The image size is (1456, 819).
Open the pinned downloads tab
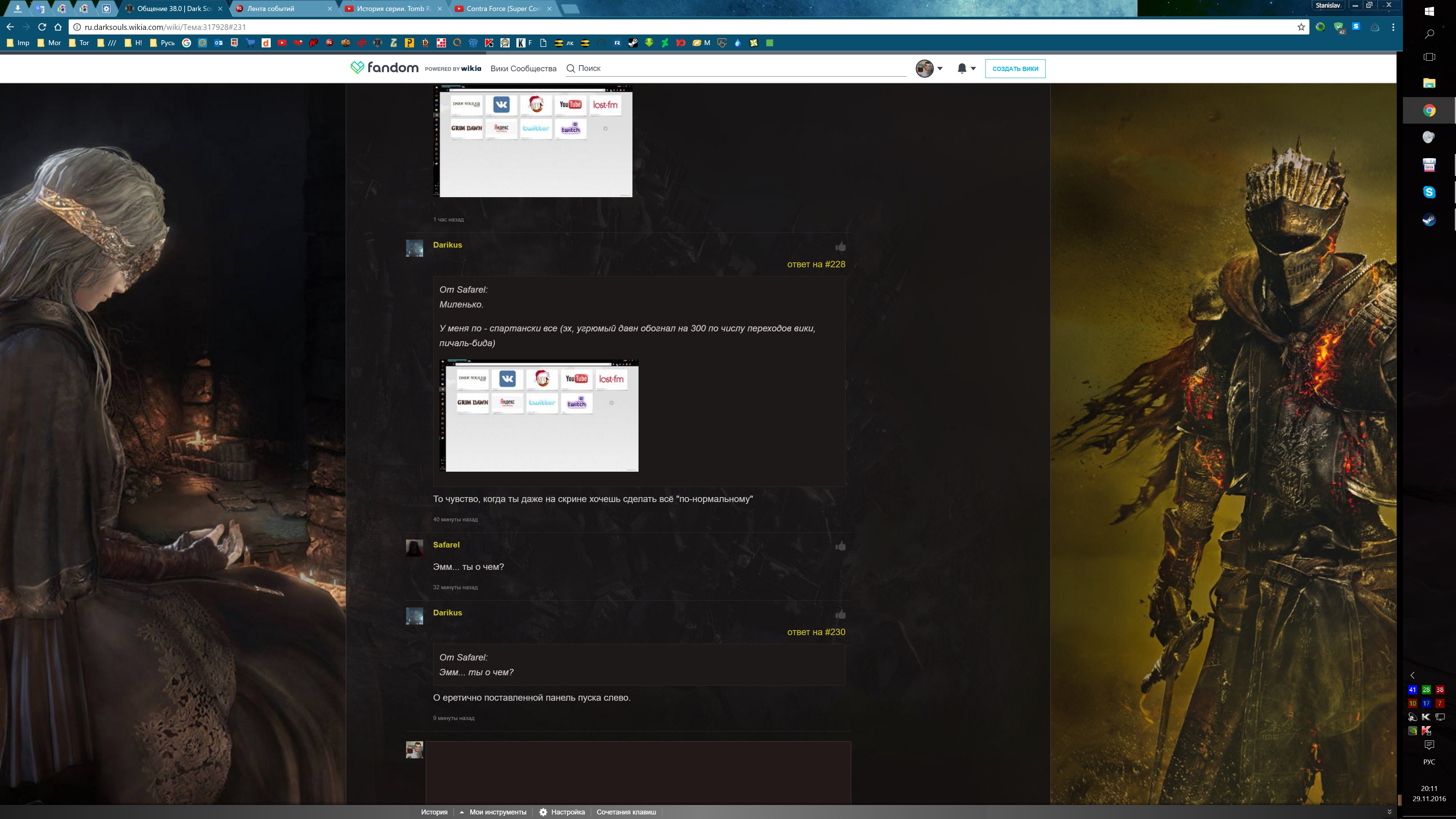[x=17, y=8]
